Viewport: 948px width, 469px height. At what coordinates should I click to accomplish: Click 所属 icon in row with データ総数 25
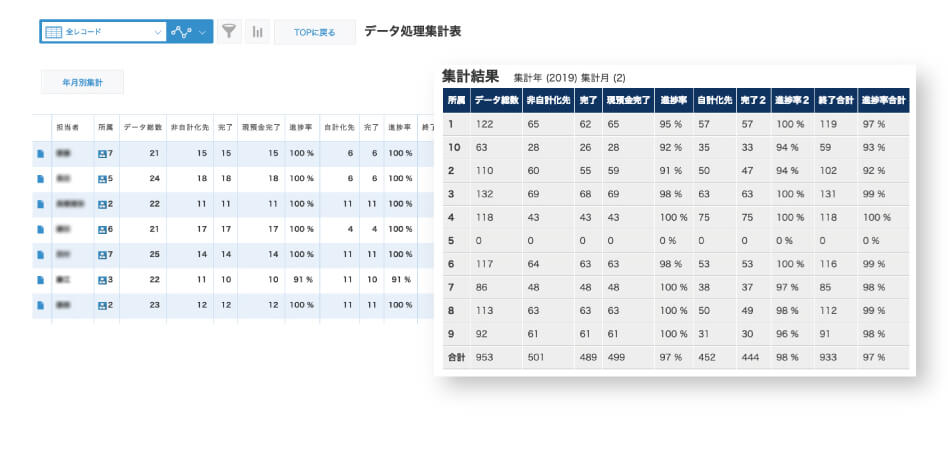point(102,255)
